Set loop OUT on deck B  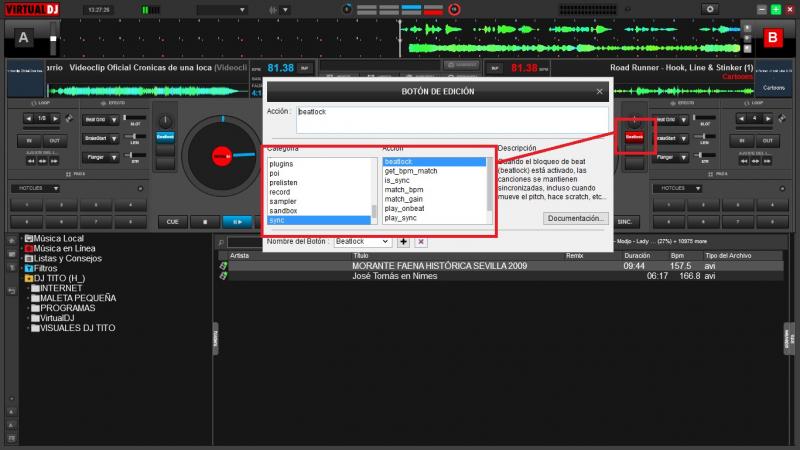767,140
